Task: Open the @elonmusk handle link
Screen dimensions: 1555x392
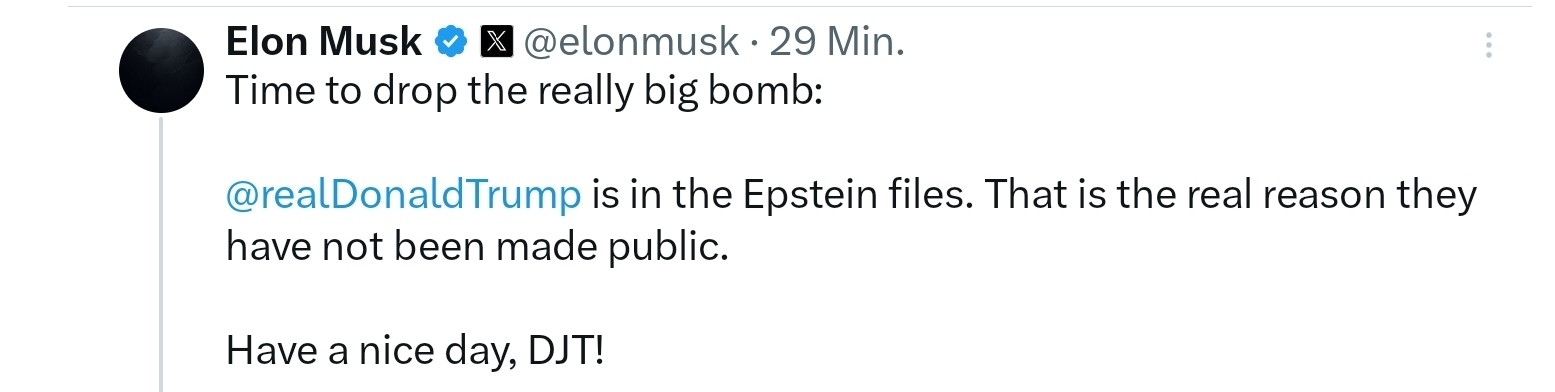Action: (632, 42)
